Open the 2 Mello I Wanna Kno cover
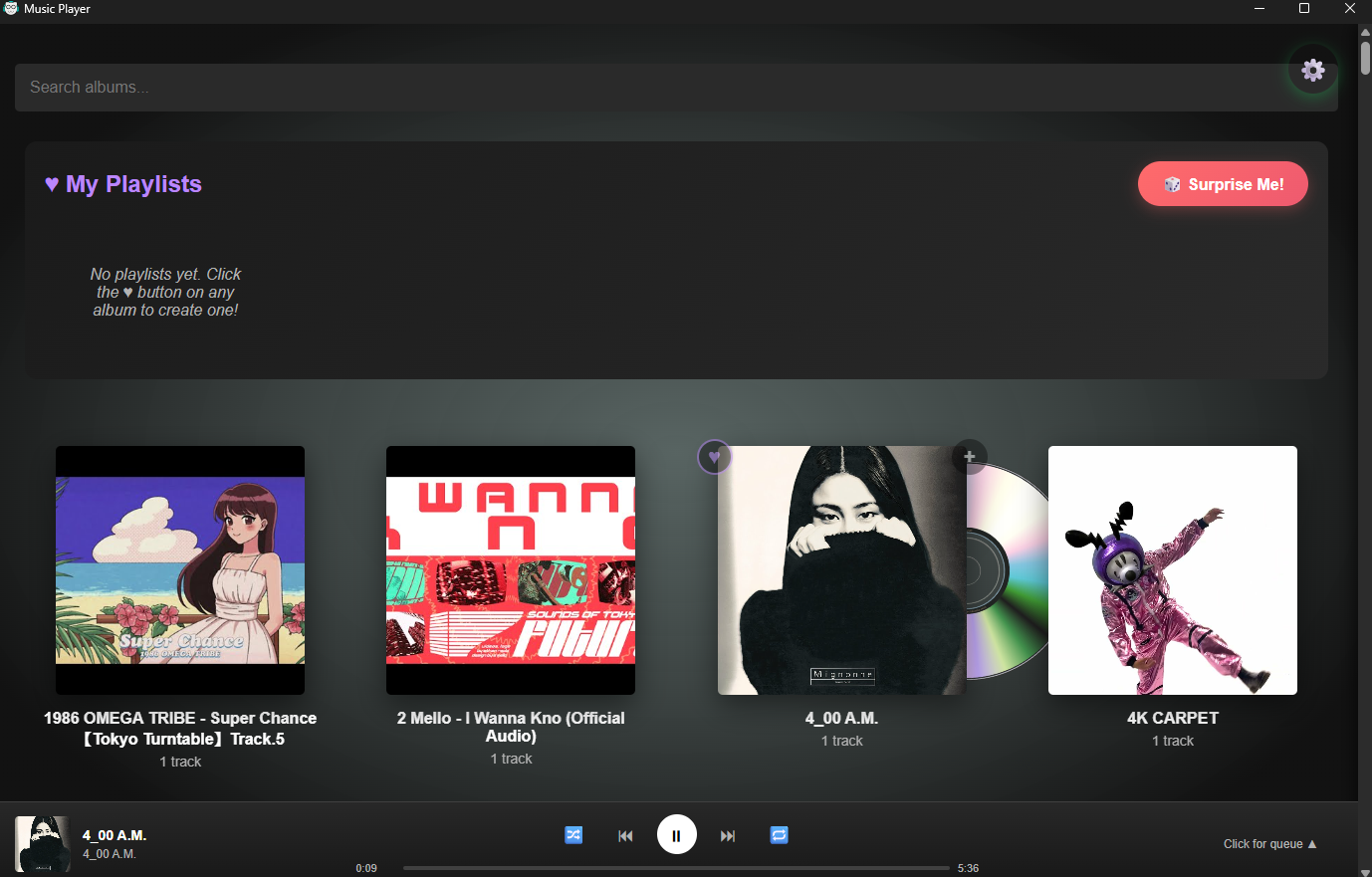 [511, 570]
